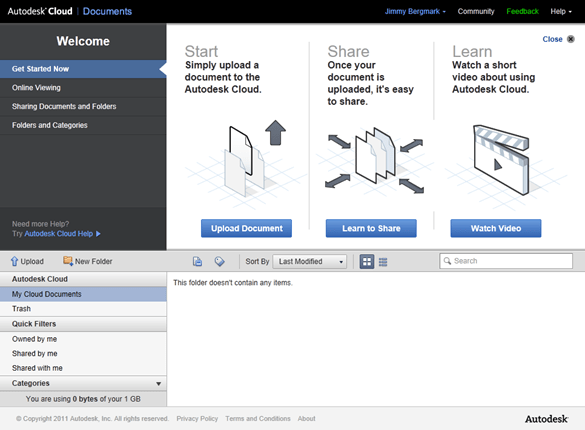Click the document actions icon in toolbar
The width and height of the screenshot is (585, 430).
pyautogui.click(x=197, y=261)
